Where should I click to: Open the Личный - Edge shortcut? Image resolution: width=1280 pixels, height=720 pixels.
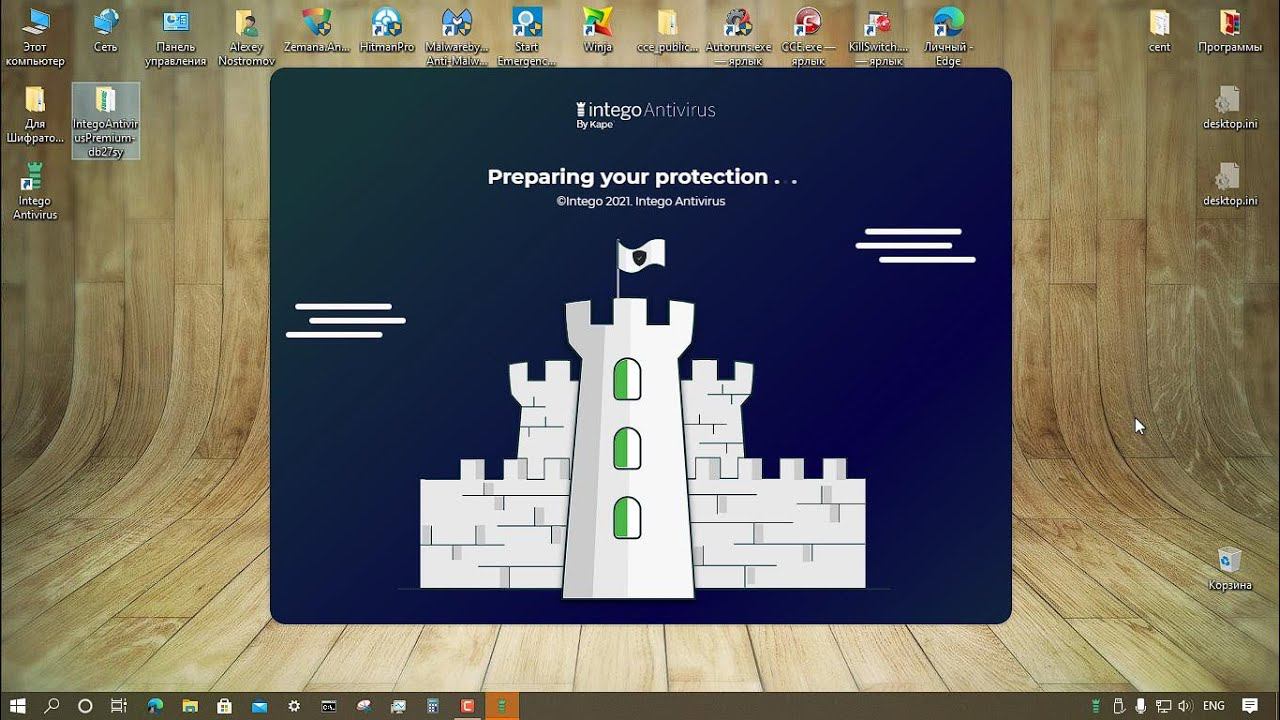coord(948,37)
